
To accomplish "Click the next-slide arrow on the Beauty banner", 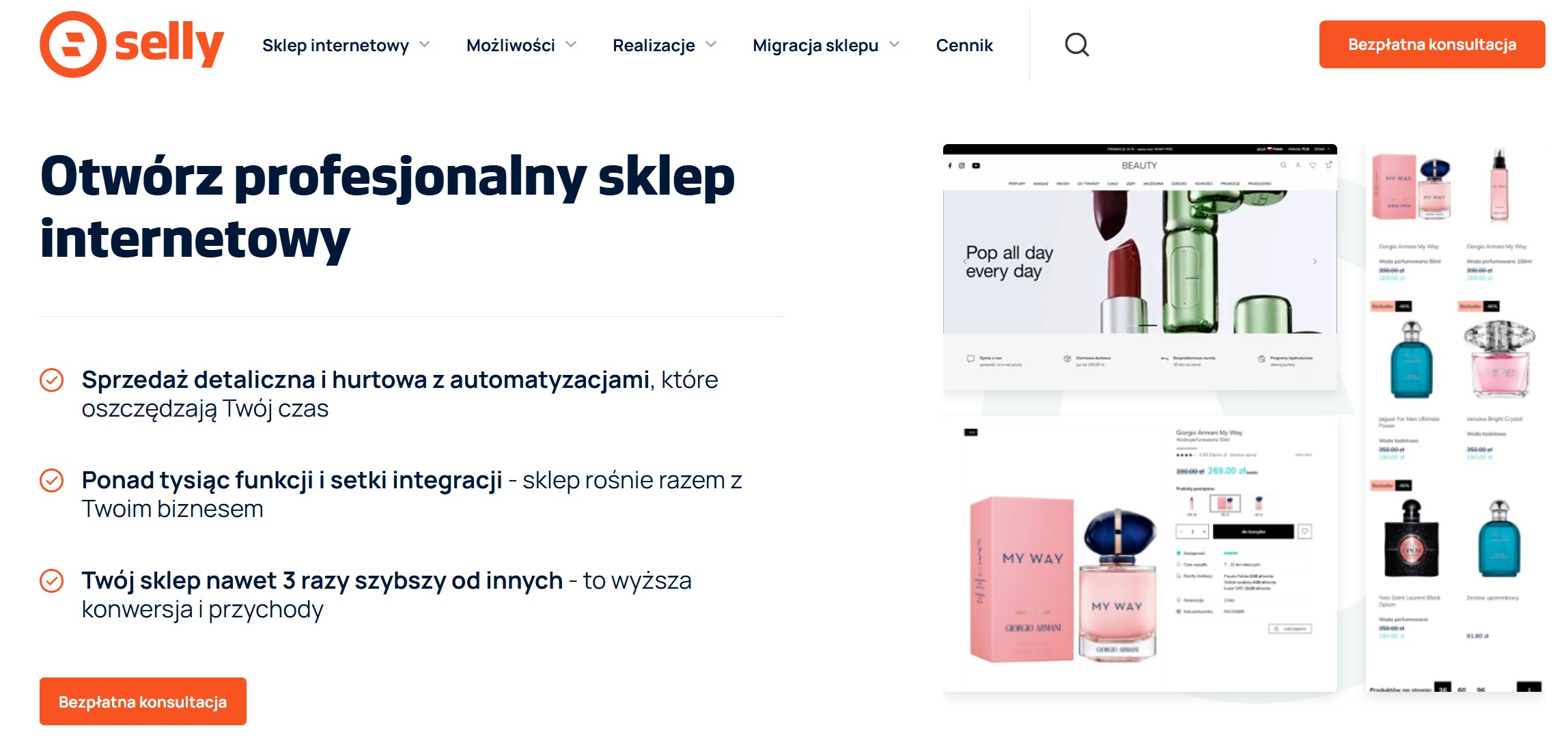I will (1315, 262).
